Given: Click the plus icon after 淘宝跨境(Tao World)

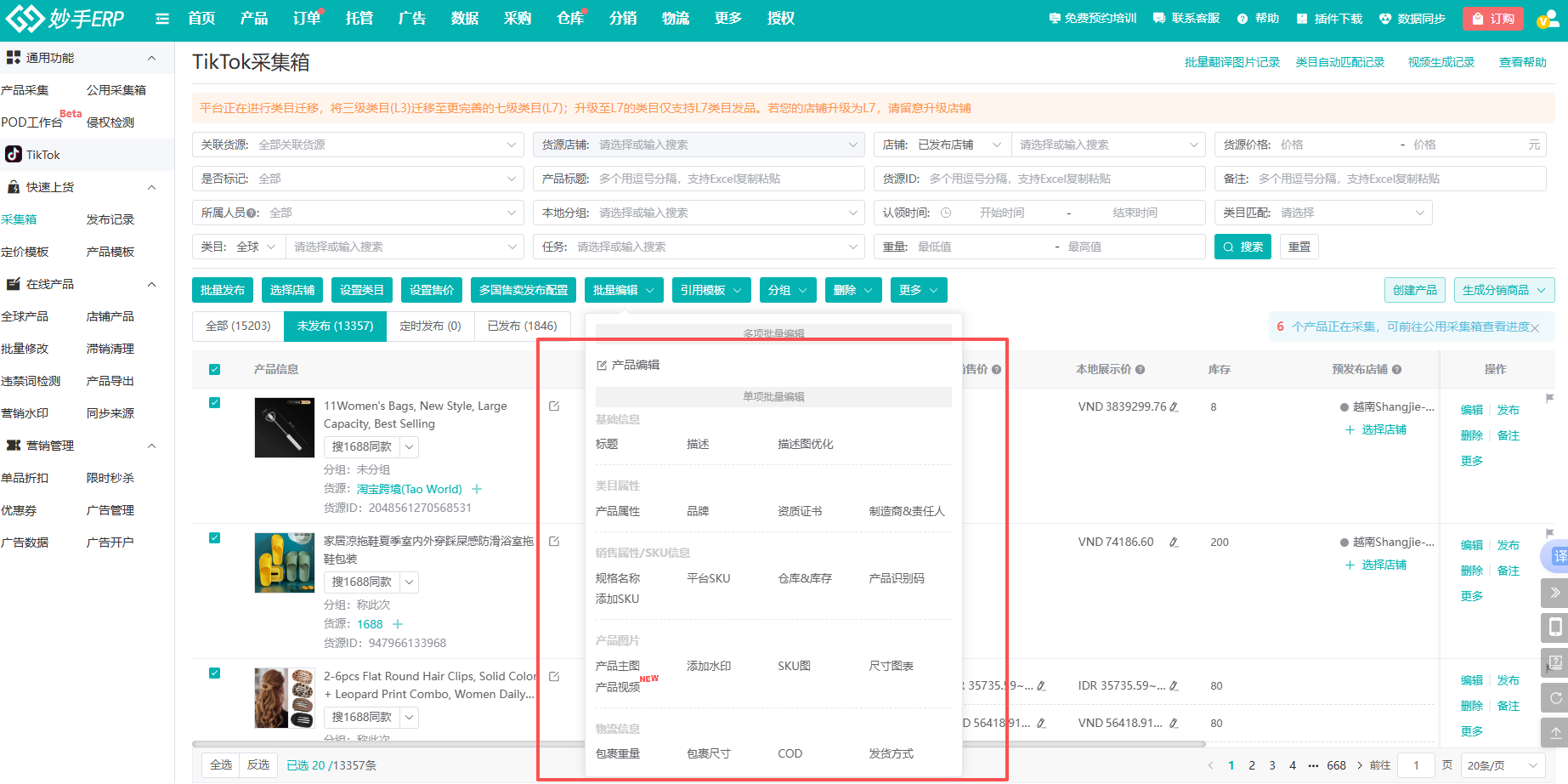Looking at the screenshot, I should point(477,489).
